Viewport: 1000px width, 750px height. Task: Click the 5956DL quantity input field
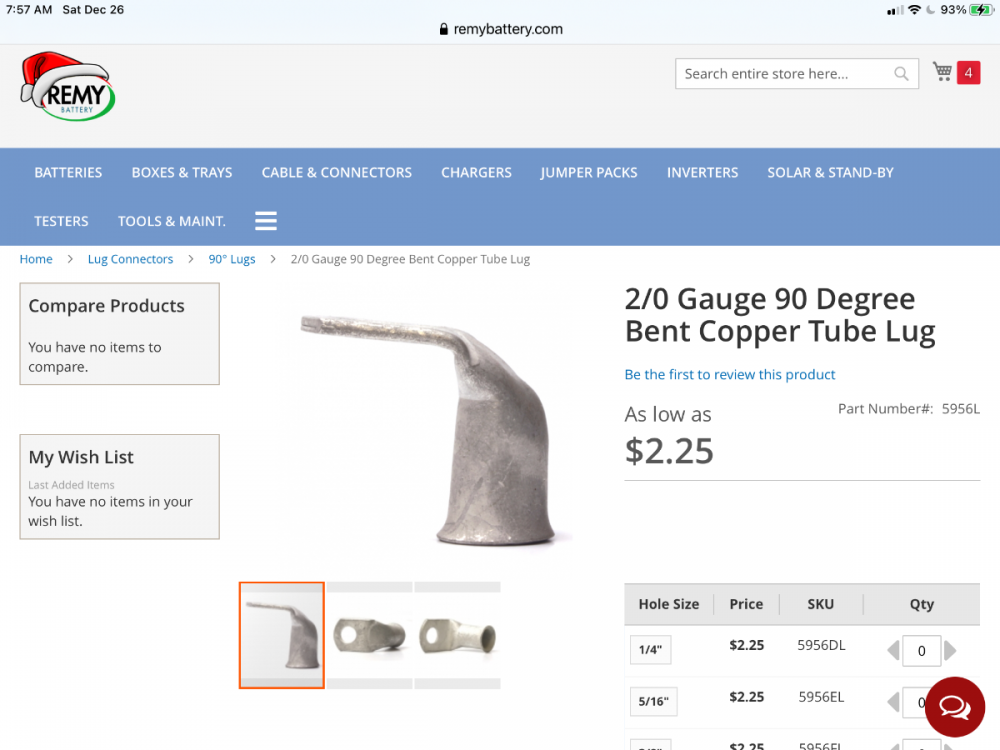coord(922,651)
